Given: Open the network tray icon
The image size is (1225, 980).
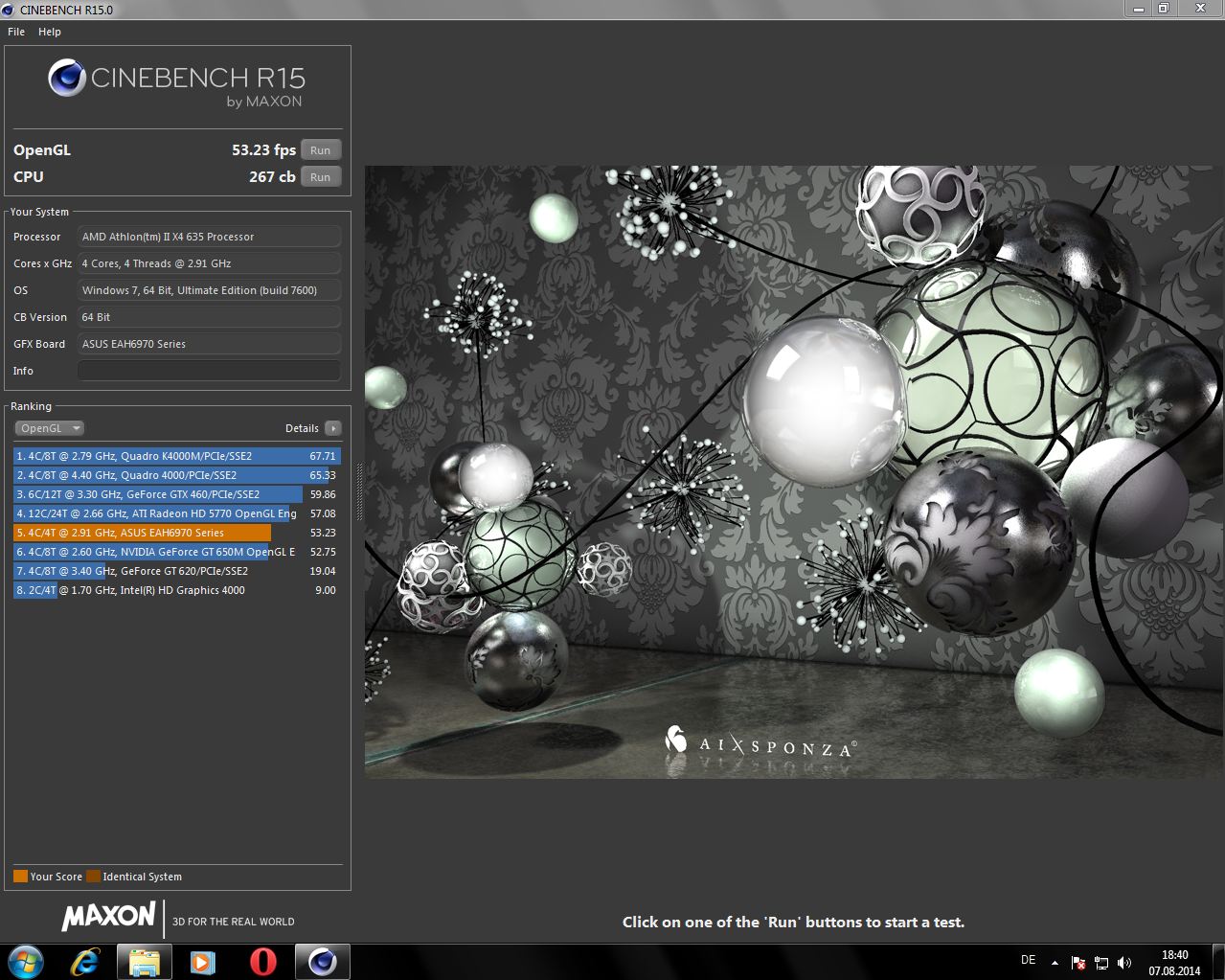Looking at the screenshot, I should coord(1101,963).
